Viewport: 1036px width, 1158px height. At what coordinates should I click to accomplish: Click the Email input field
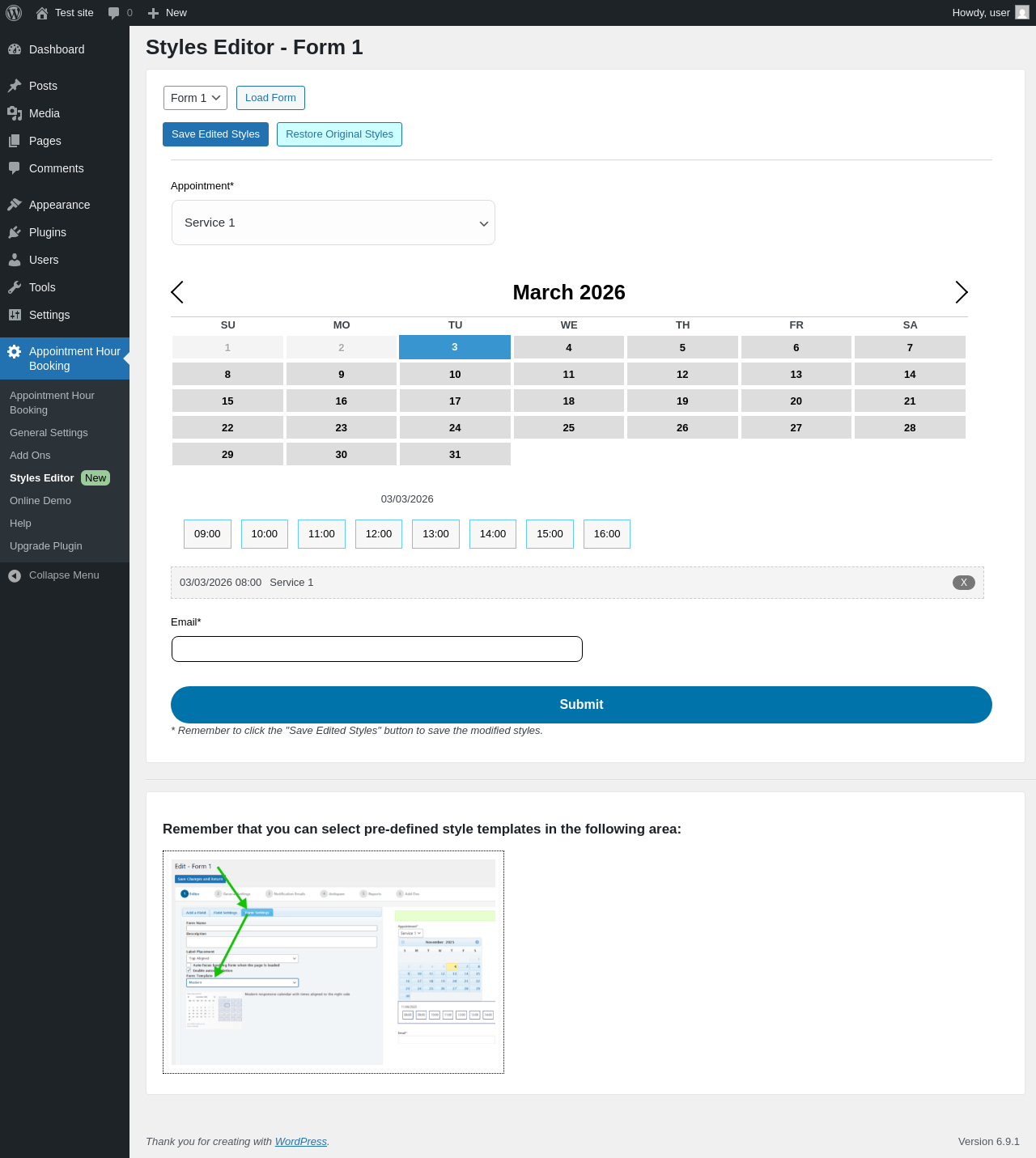[377, 649]
